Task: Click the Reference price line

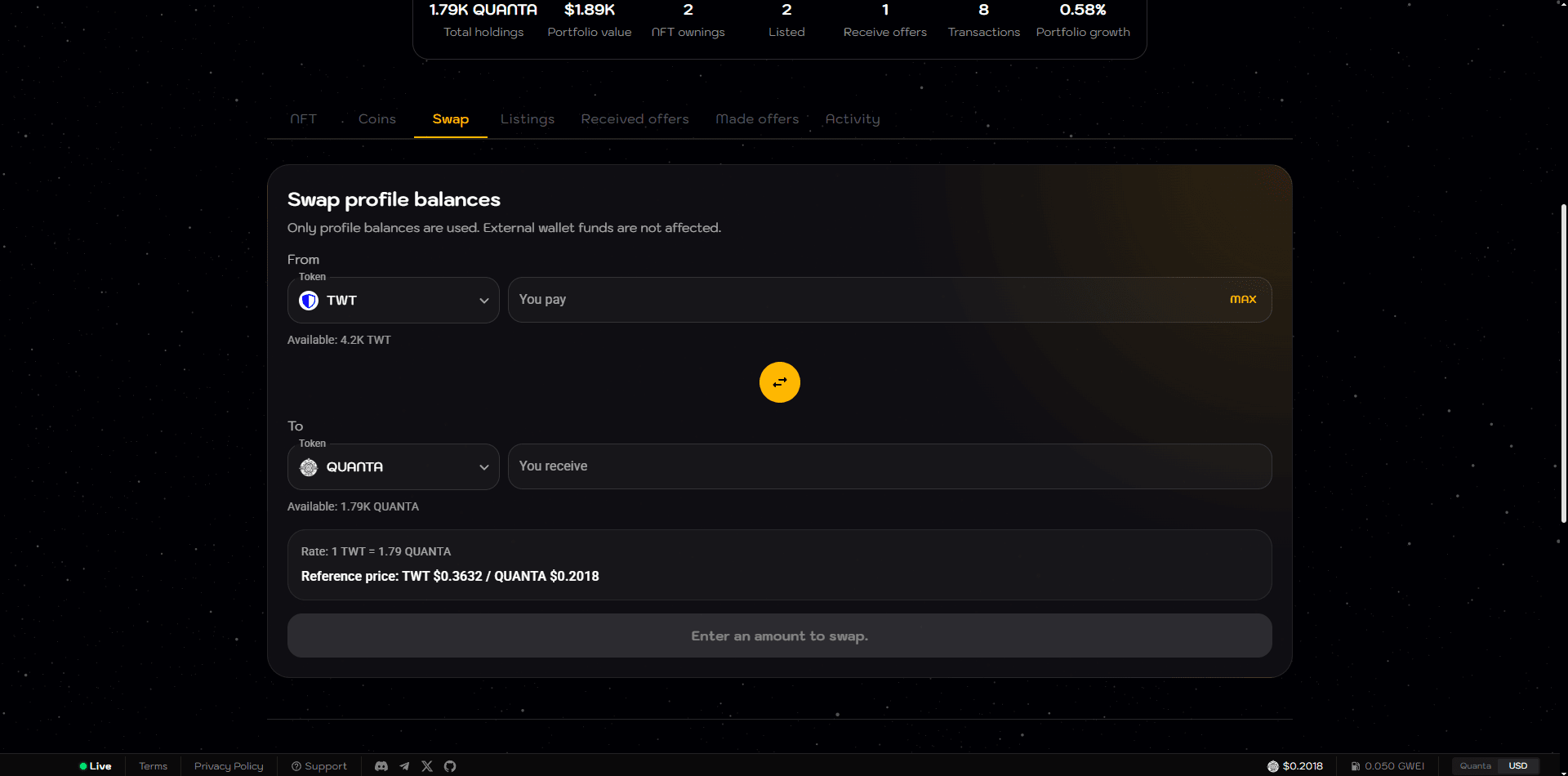Action: (x=450, y=576)
